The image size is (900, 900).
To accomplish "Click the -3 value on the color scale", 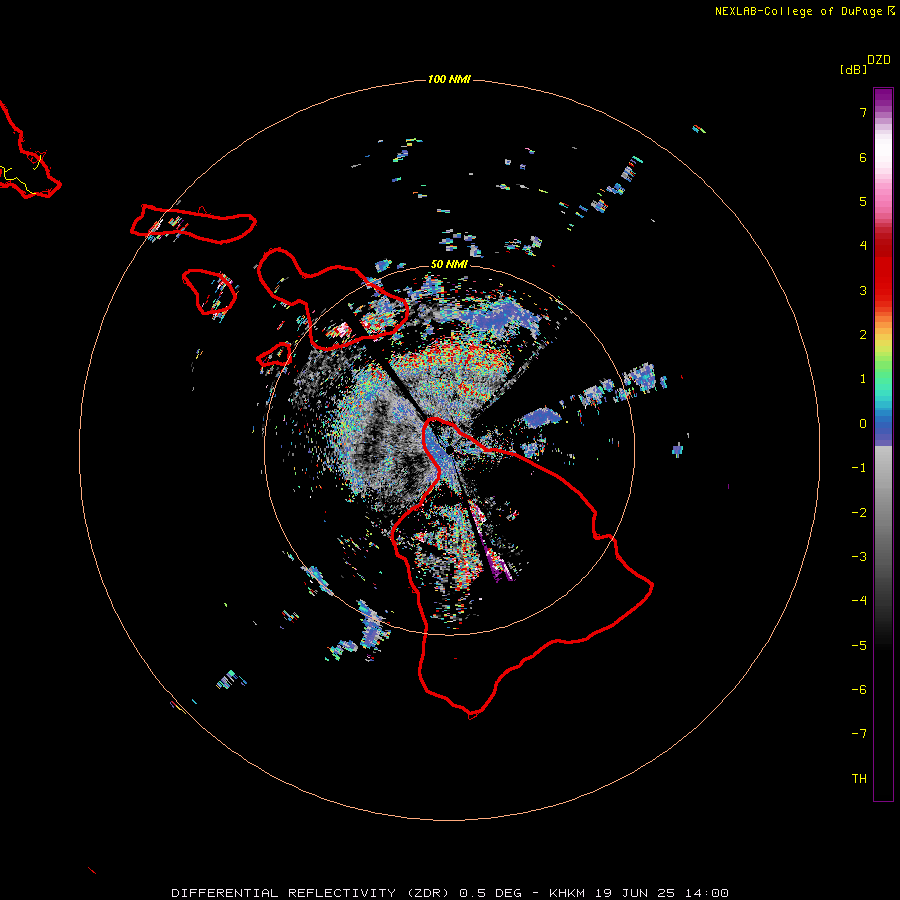I will (859, 557).
